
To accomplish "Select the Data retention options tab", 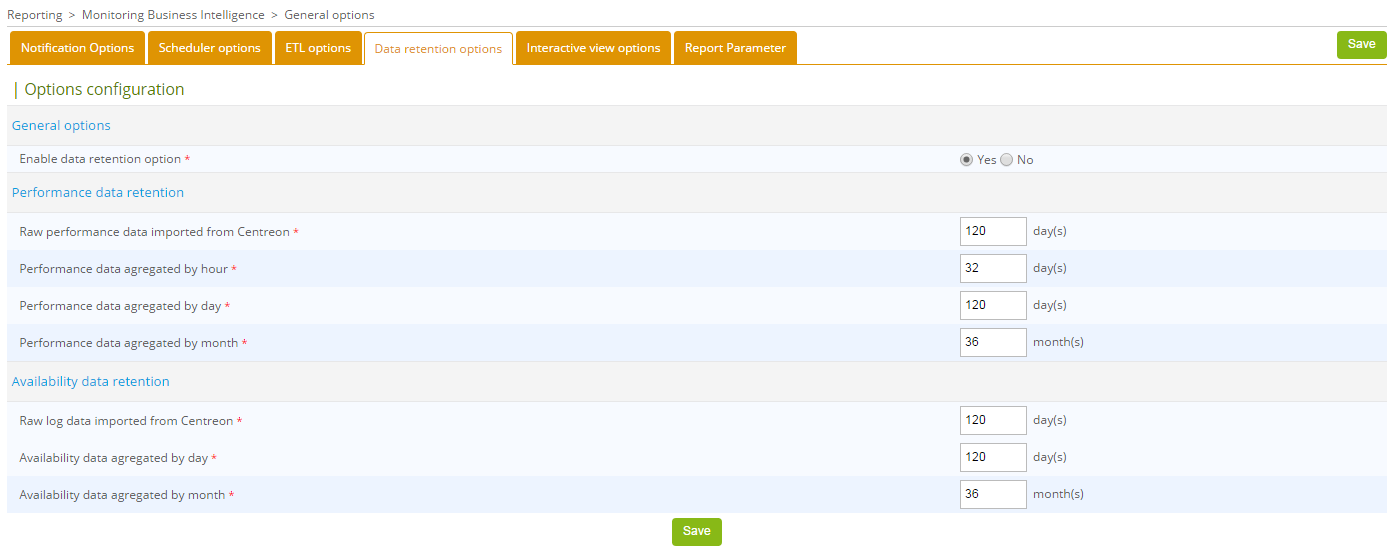I will (x=438, y=49).
